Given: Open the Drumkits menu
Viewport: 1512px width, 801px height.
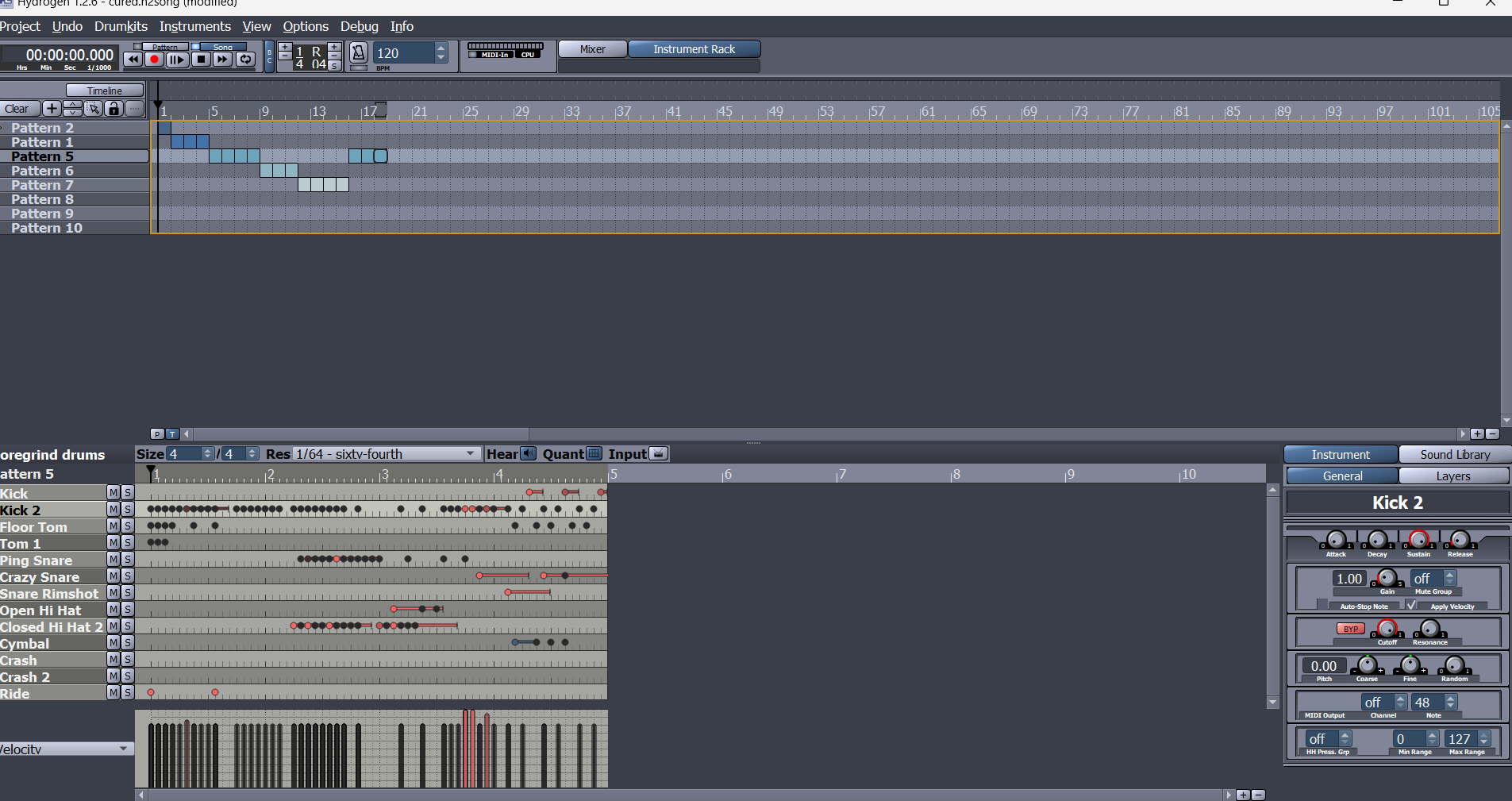Looking at the screenshot, I should [121, 26].
